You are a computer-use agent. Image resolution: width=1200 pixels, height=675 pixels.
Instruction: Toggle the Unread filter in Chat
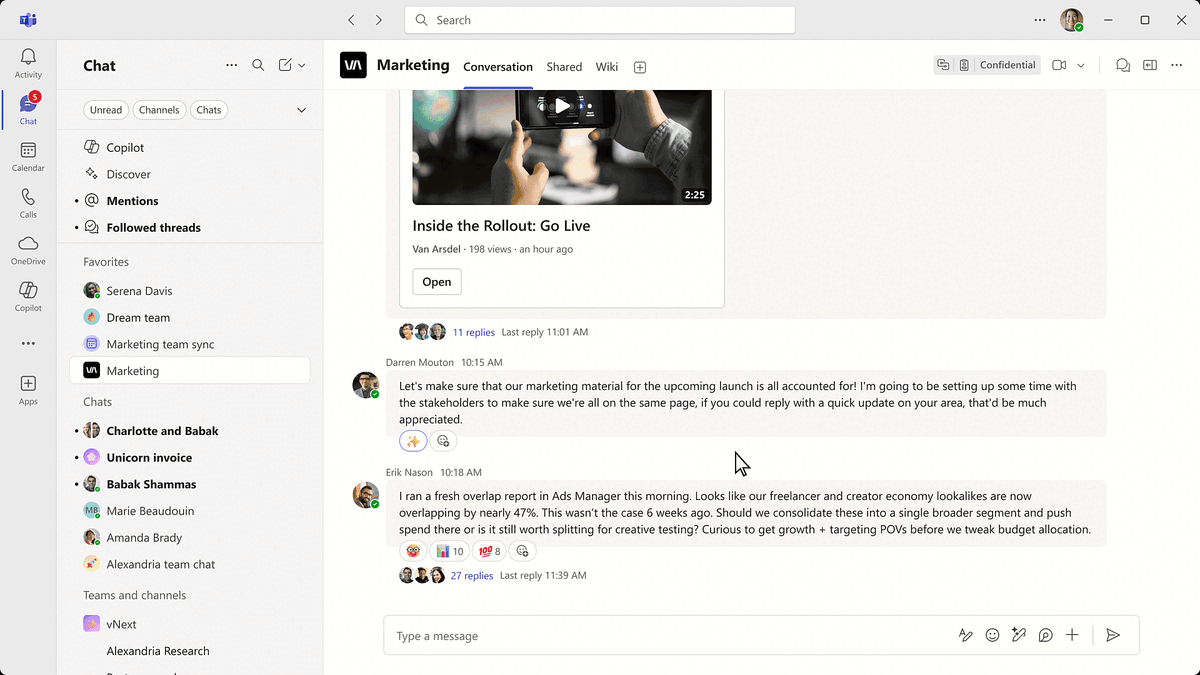click(x=106, y=110)
